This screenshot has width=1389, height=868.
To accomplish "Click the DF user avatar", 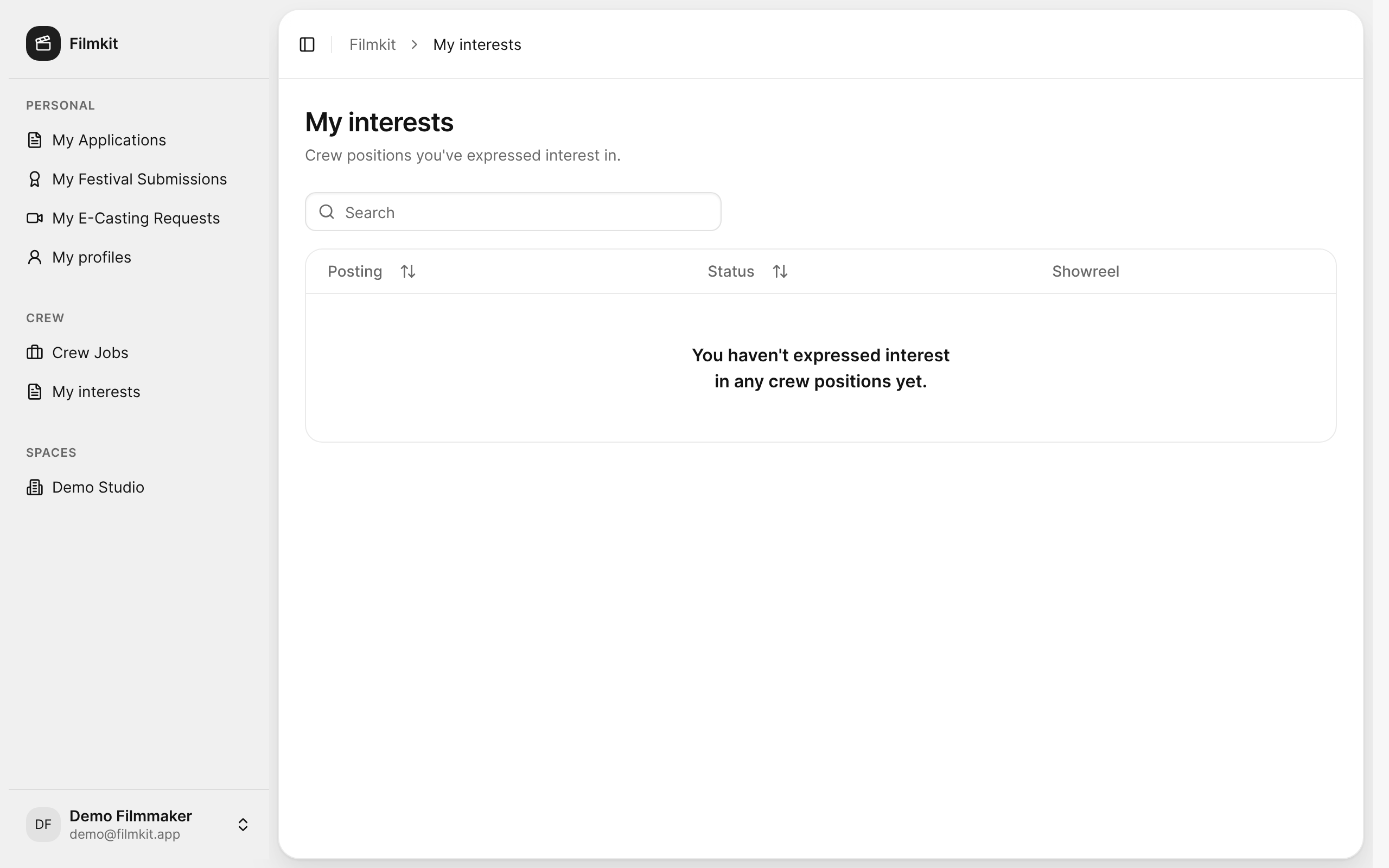I will (x=43, y=825).
